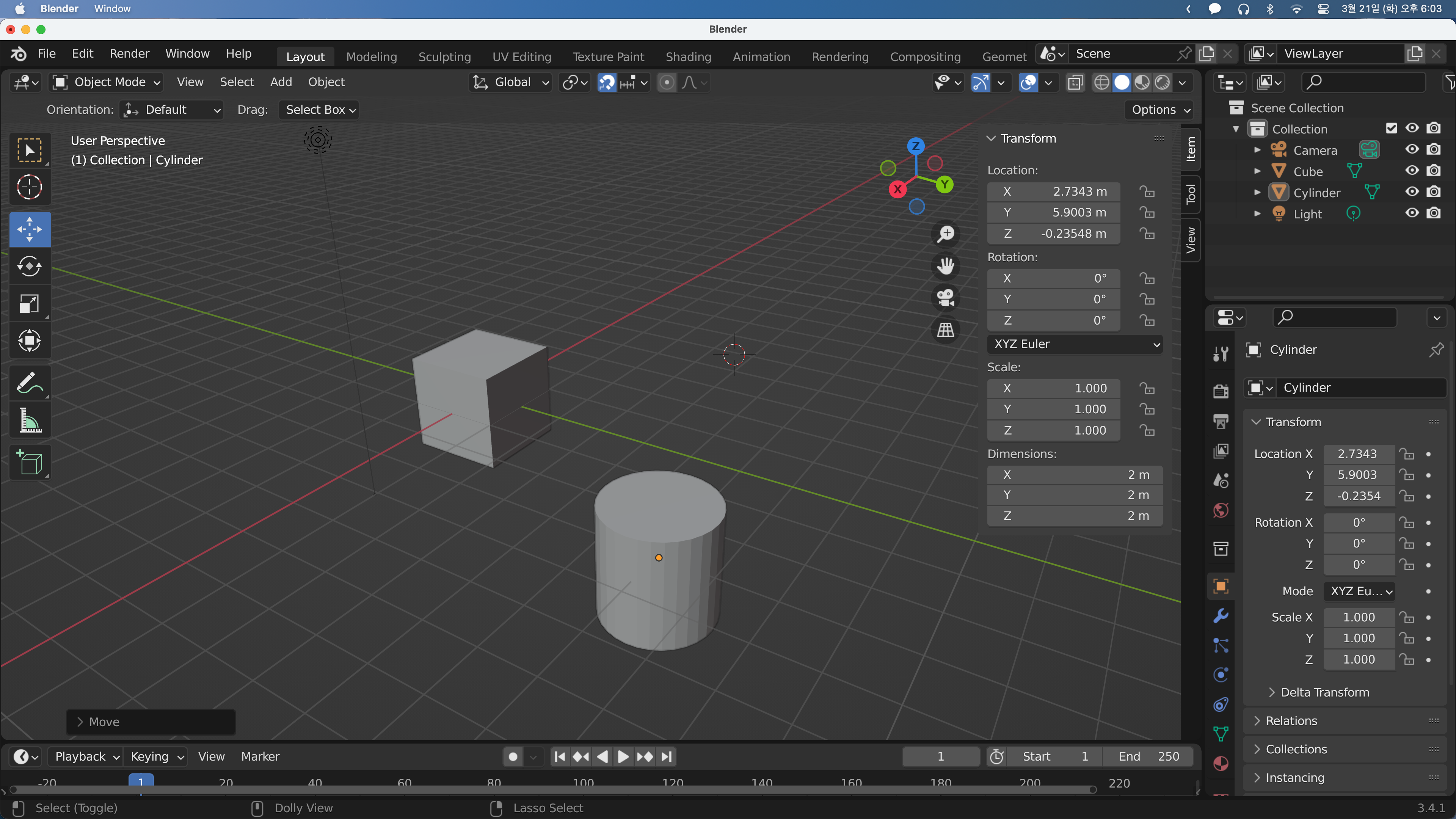Select the Scale tool
The height and width of the screenshot is (819, 1456).
click(x=30, y=303)
